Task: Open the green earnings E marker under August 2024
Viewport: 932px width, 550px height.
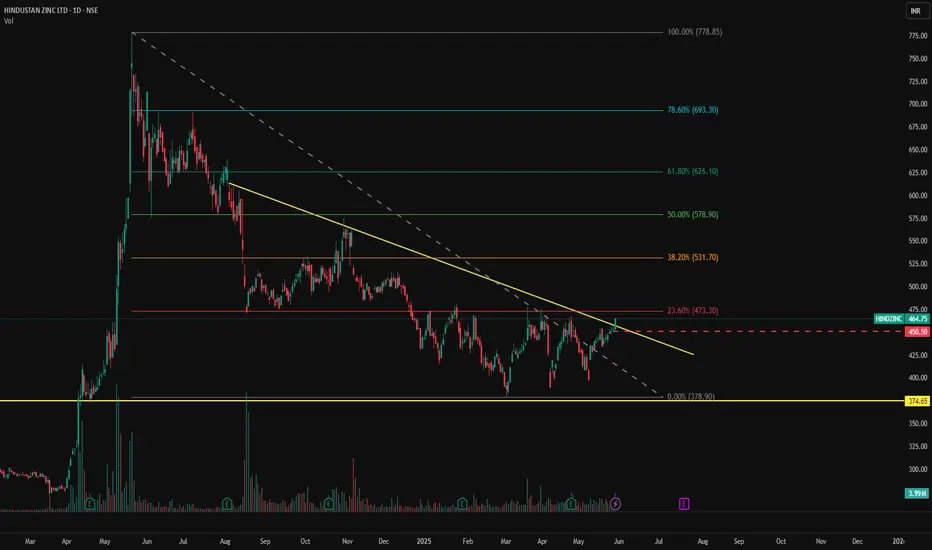Action: coord(226,504)
